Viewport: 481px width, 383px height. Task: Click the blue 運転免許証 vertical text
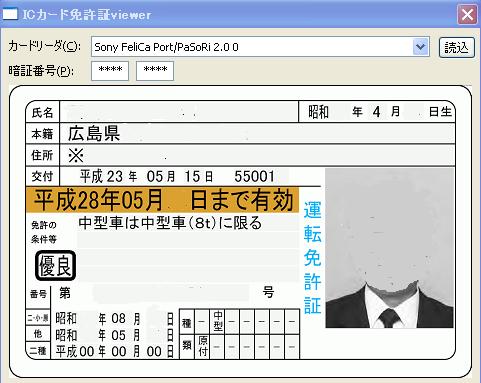click(x=312, y=258)
